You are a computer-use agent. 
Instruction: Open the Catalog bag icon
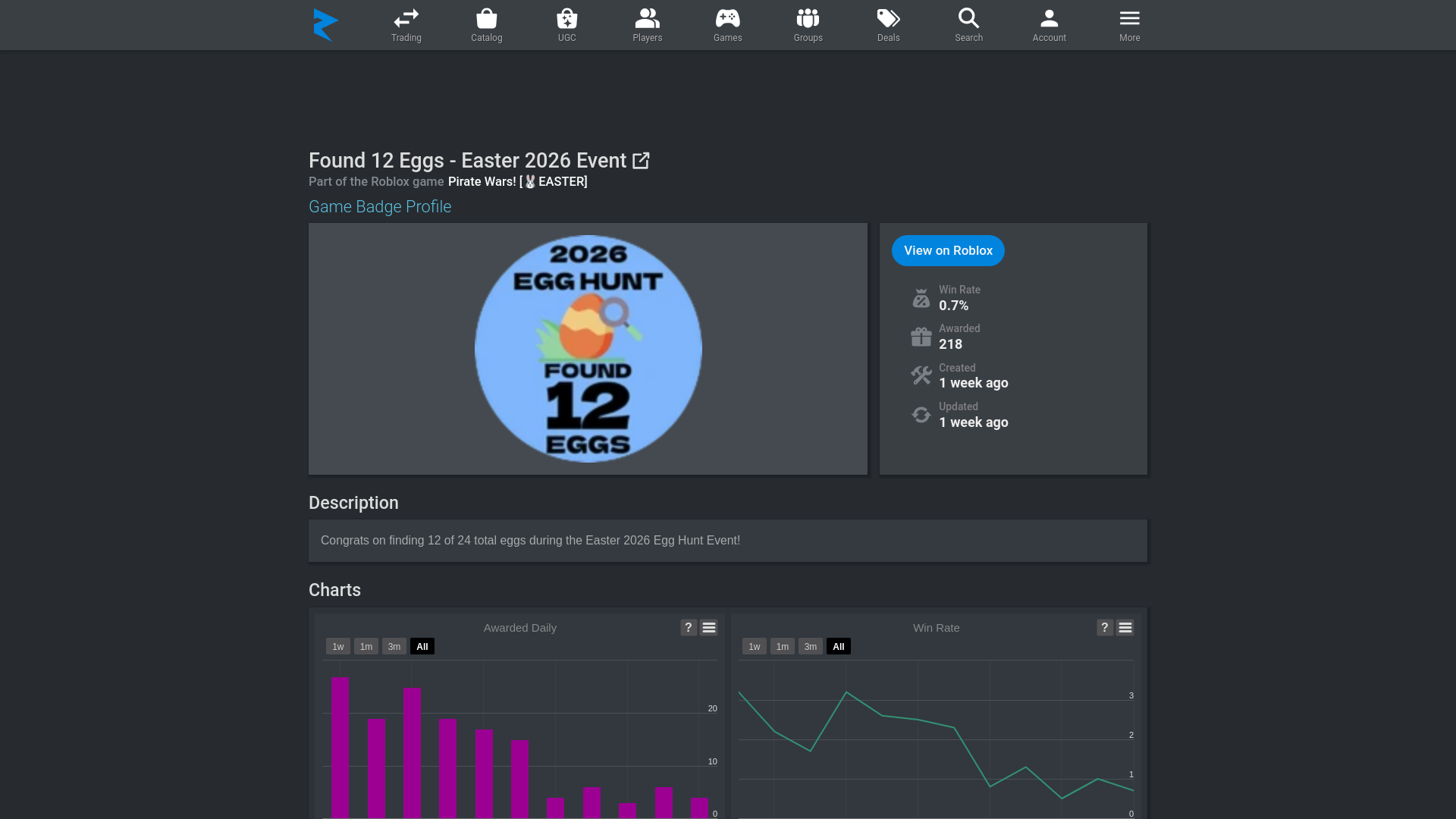coord(487,18)
